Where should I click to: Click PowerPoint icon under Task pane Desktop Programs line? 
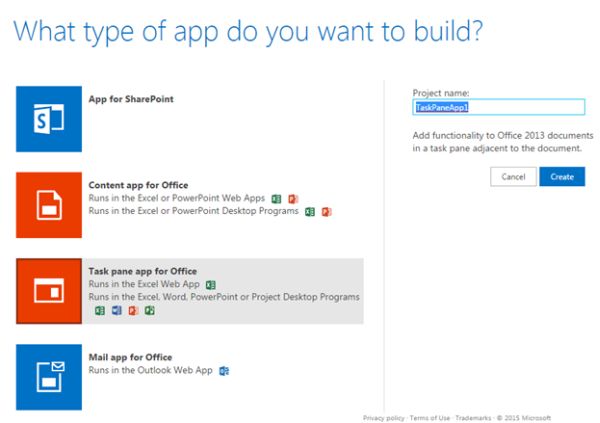tap(133, 310)
